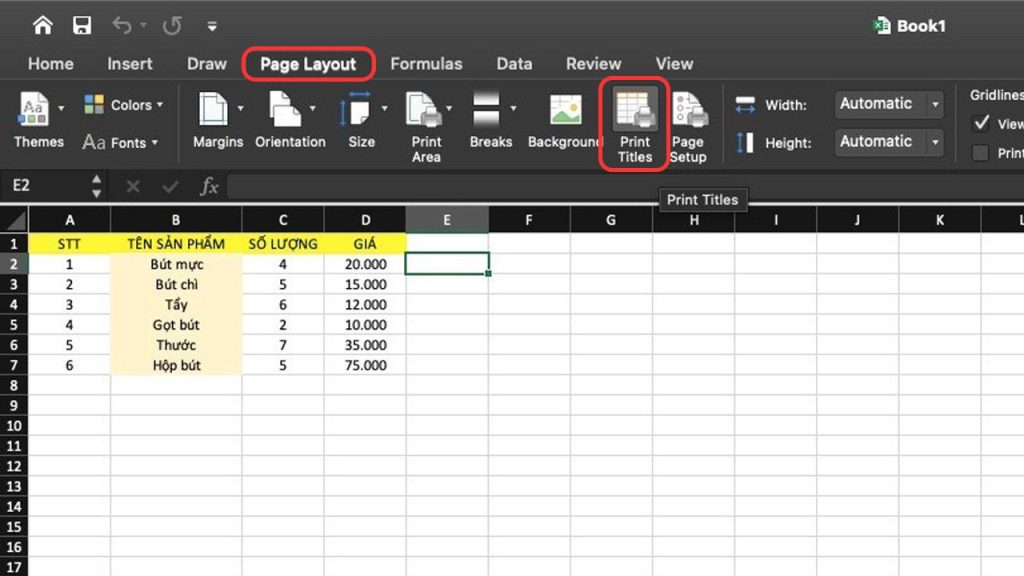This screenshot has width=1024, height=576.
Task: Undo the last action
Action: click(121, 25)
